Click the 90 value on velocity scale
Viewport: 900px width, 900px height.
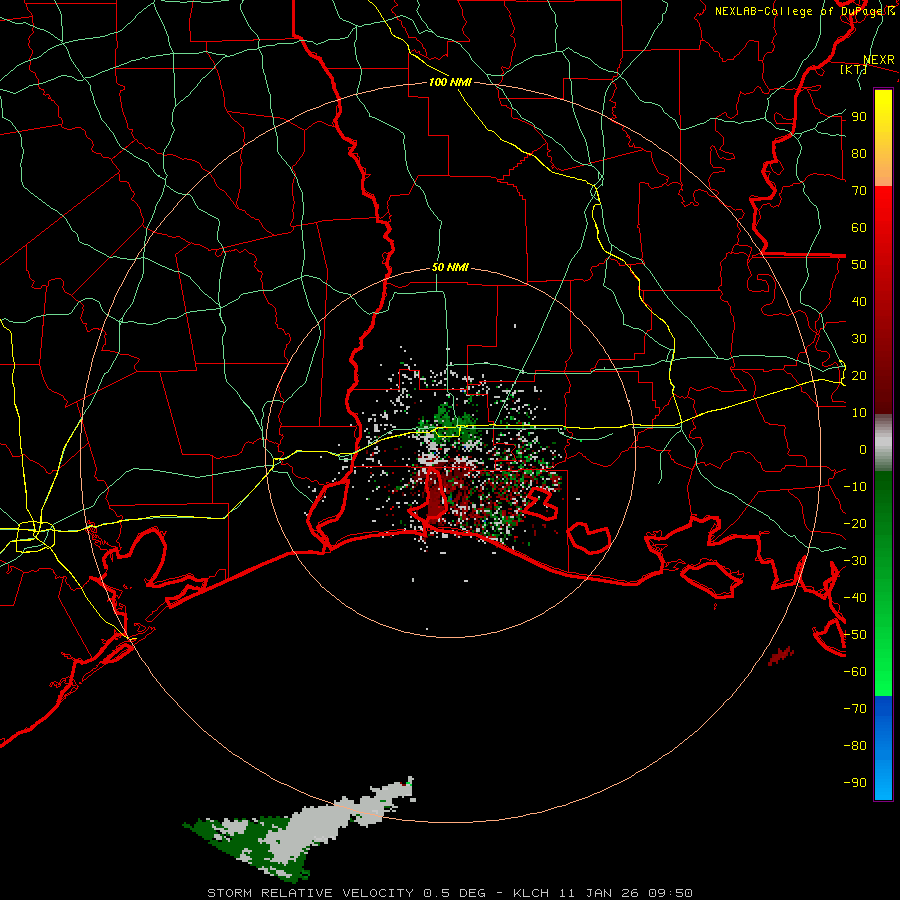(859, 117)
